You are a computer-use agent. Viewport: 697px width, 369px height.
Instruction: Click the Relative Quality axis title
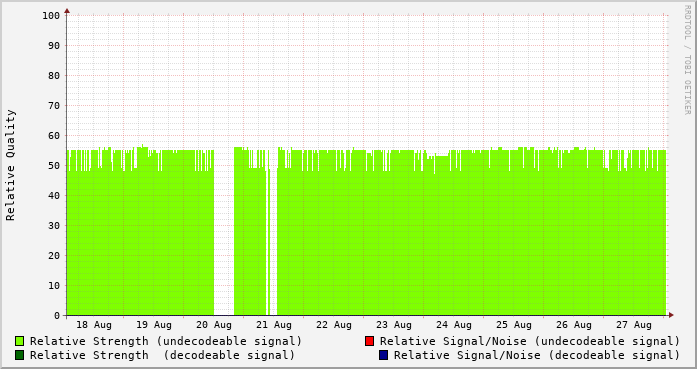point(11,165)
